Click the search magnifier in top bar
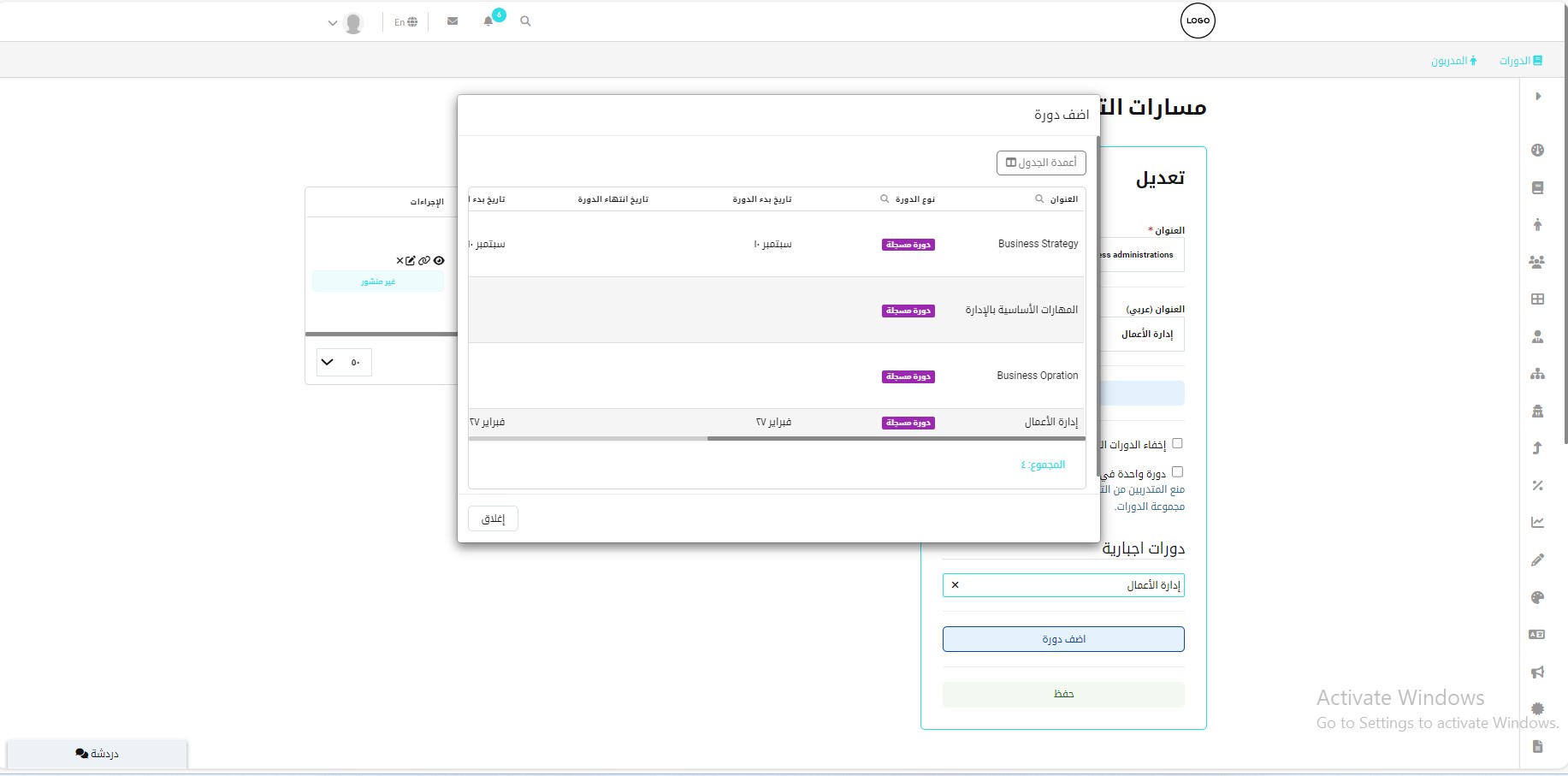The image size is (1568, 776). [525, 21]
